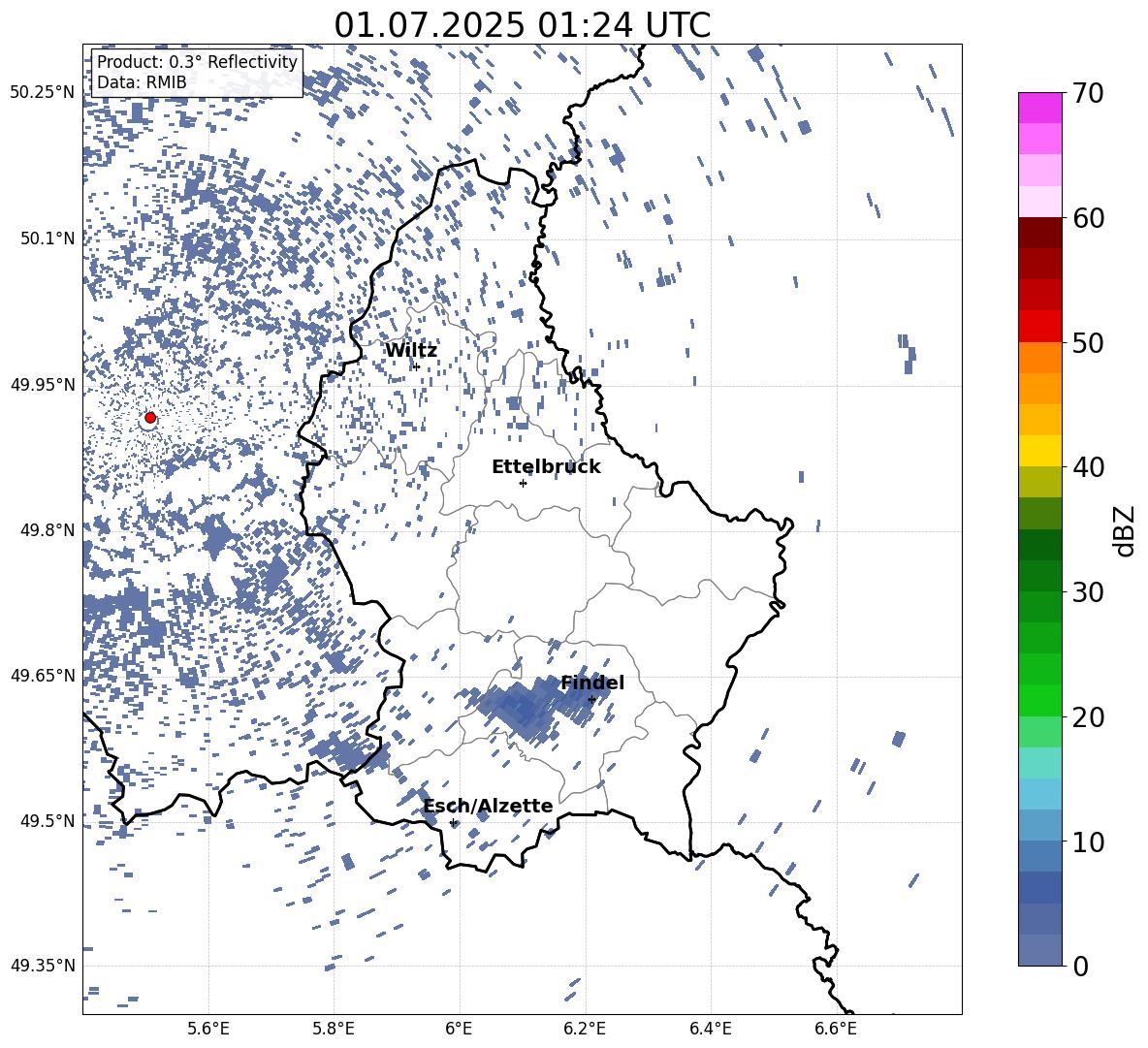Click the 'Data: RMIB' text
Image resolution: width=1148 pixels, height=1048 pixels.
[142, 82]
